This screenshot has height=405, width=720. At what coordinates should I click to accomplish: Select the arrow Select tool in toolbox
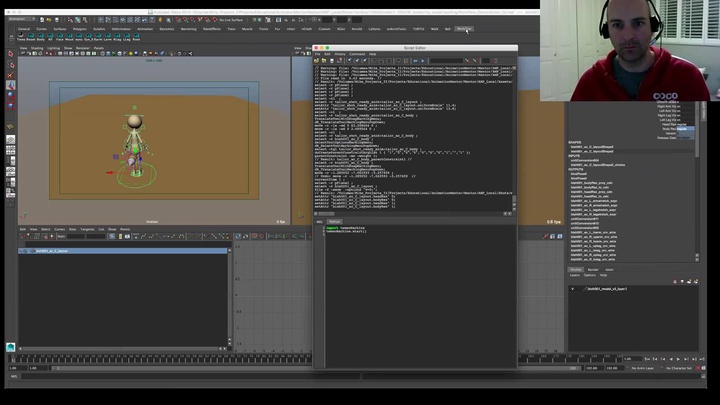coord(11,54)
